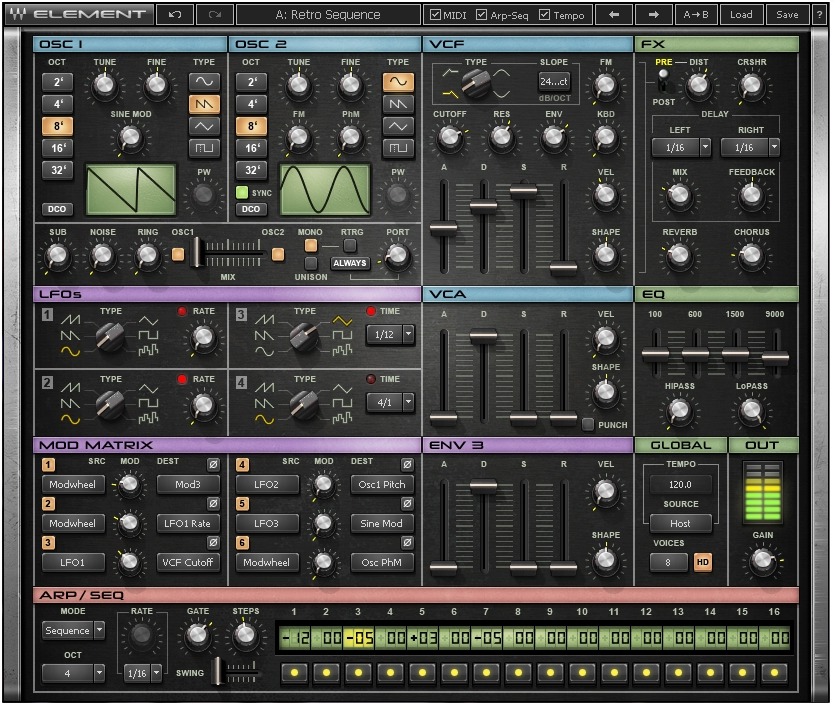Select OSC 2 octave 8'

[252, 126]
